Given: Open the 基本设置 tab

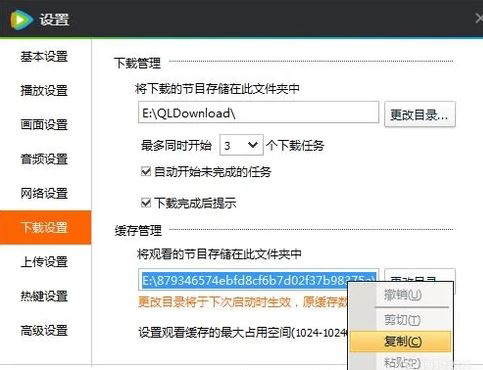Looking at the screenshot, I should click(44, 57).
